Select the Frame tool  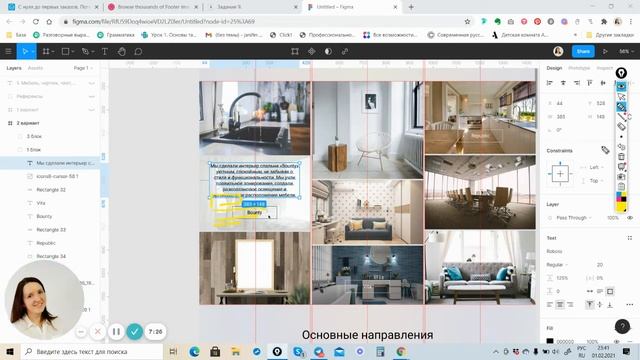(x=46, y=51)
